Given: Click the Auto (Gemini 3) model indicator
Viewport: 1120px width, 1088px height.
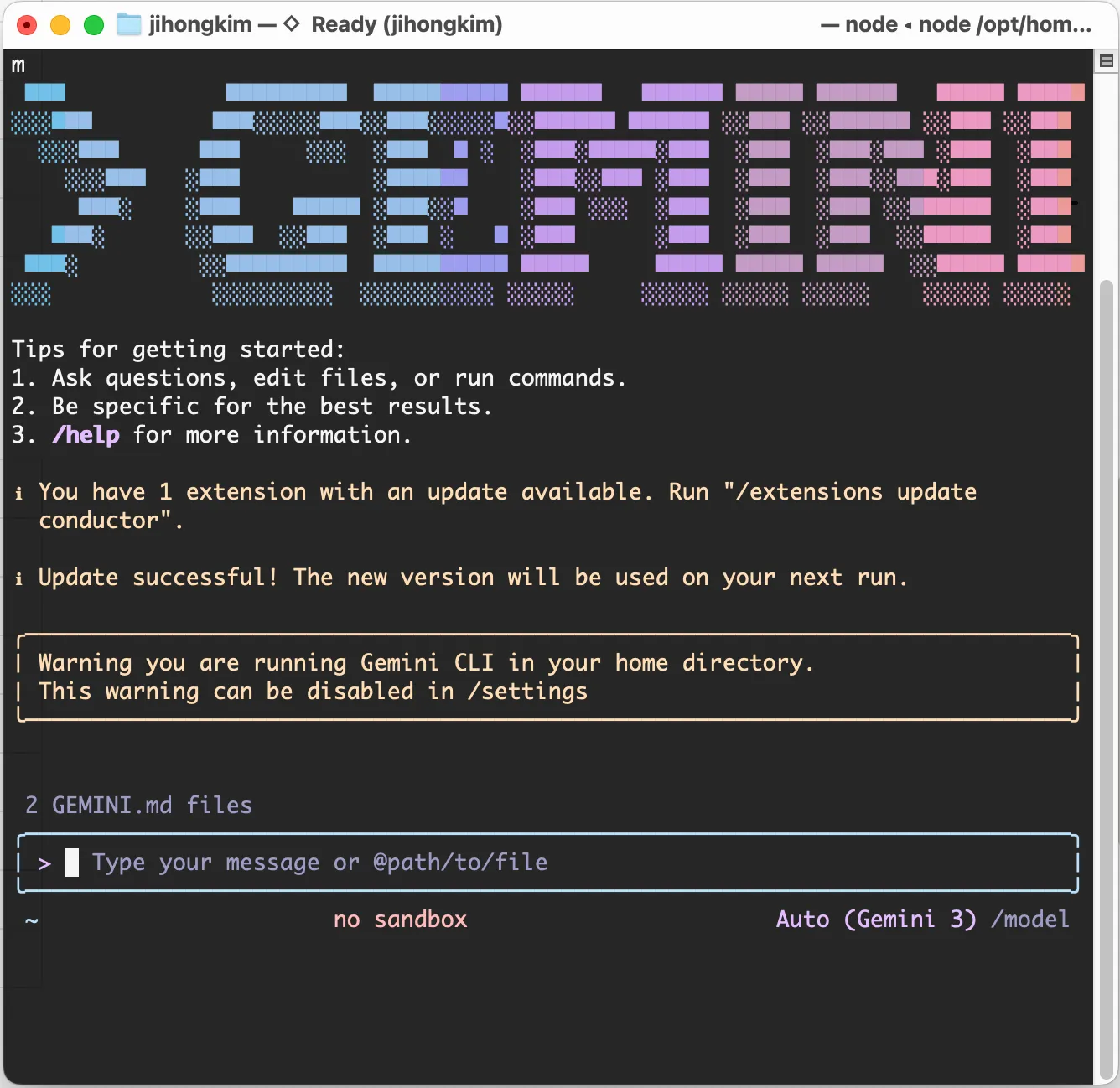Looking at the screenshot, I should point(876,920).
